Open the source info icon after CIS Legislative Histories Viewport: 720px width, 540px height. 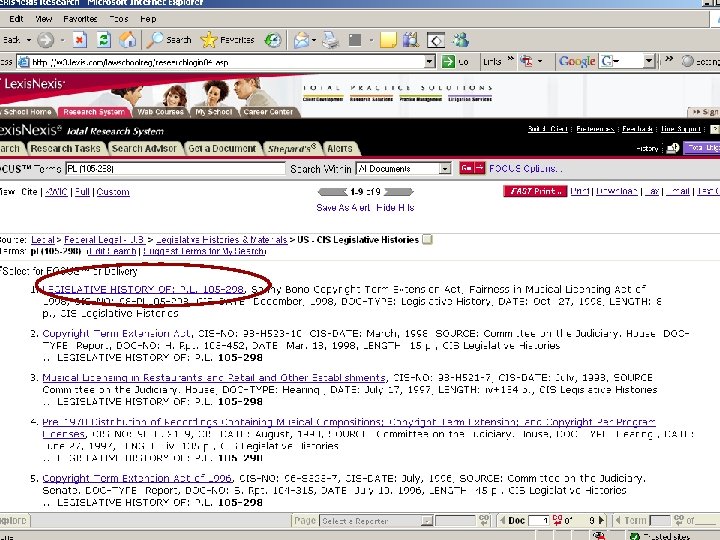(x=427, y=239)
